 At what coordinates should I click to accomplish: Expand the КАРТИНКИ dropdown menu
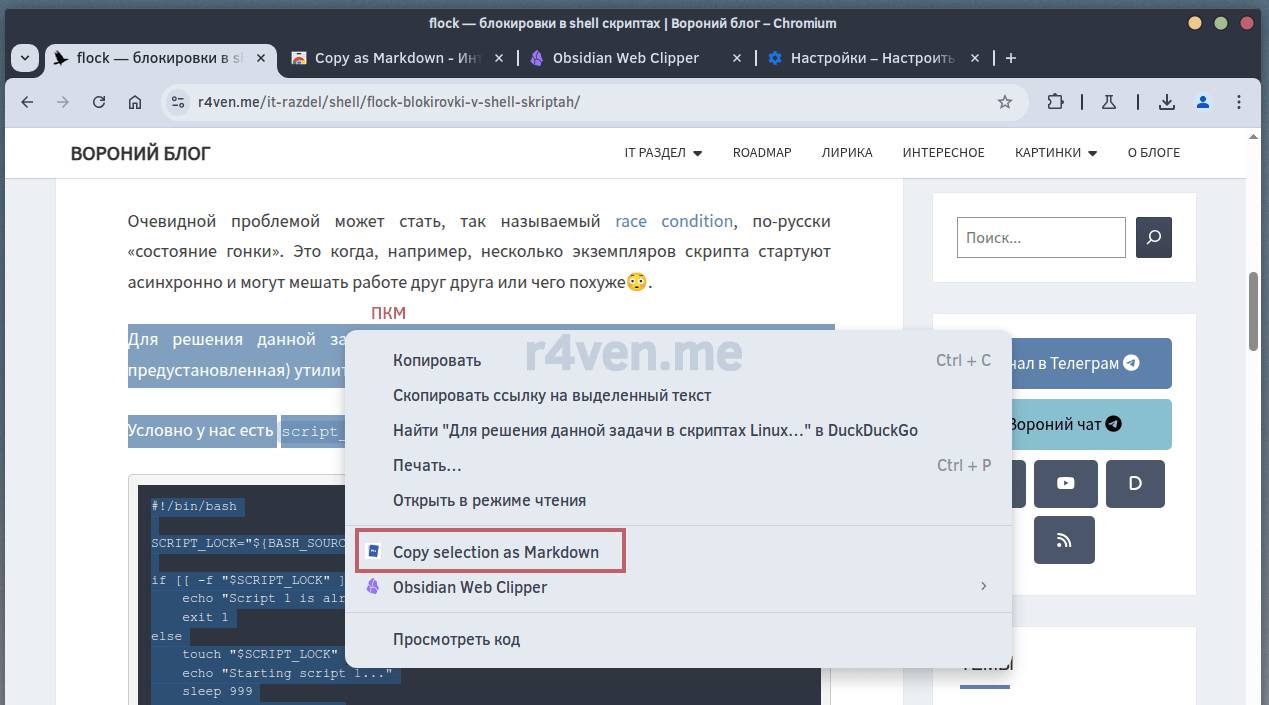[x=1055, y=153]
